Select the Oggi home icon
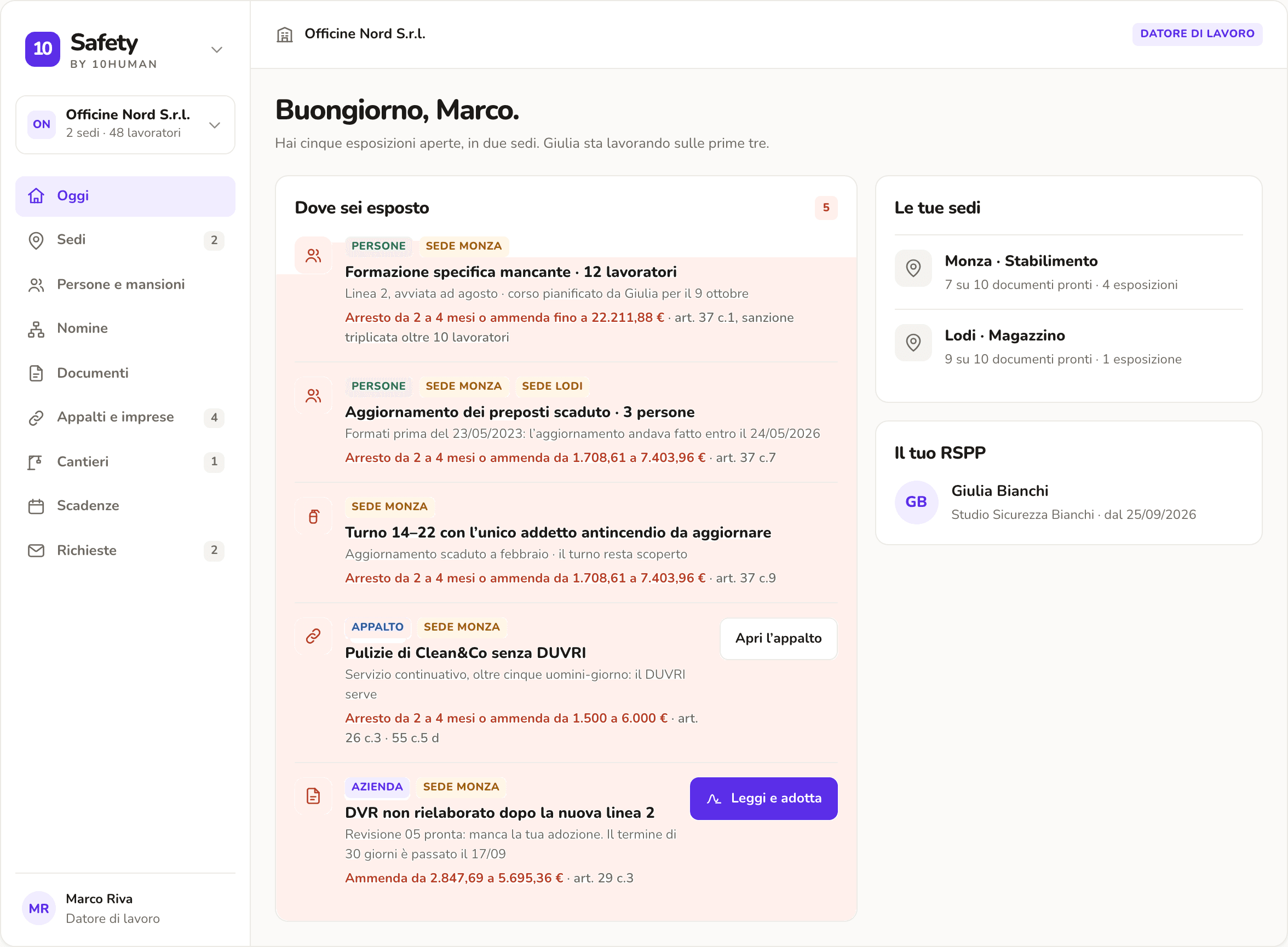The image size is (1288, 947). pos(36,196)
